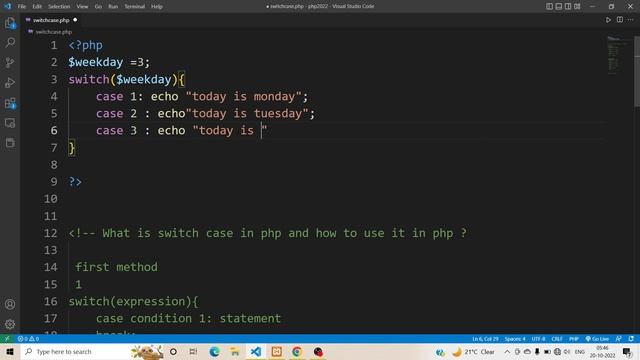Click the ENG input language indicator
This screenshot has height=360, width=640.
580,352
